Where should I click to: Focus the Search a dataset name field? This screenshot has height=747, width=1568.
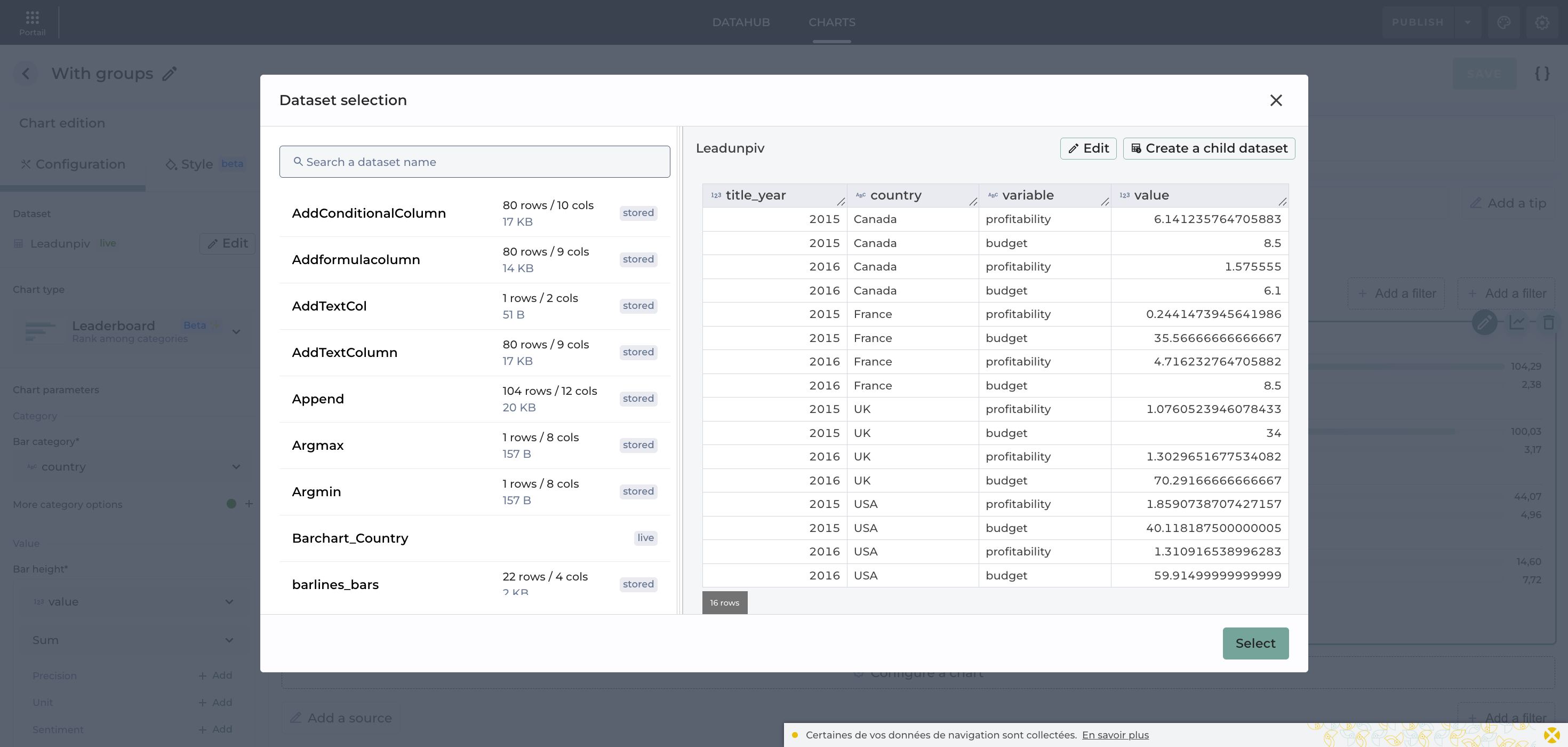point(474,162)
